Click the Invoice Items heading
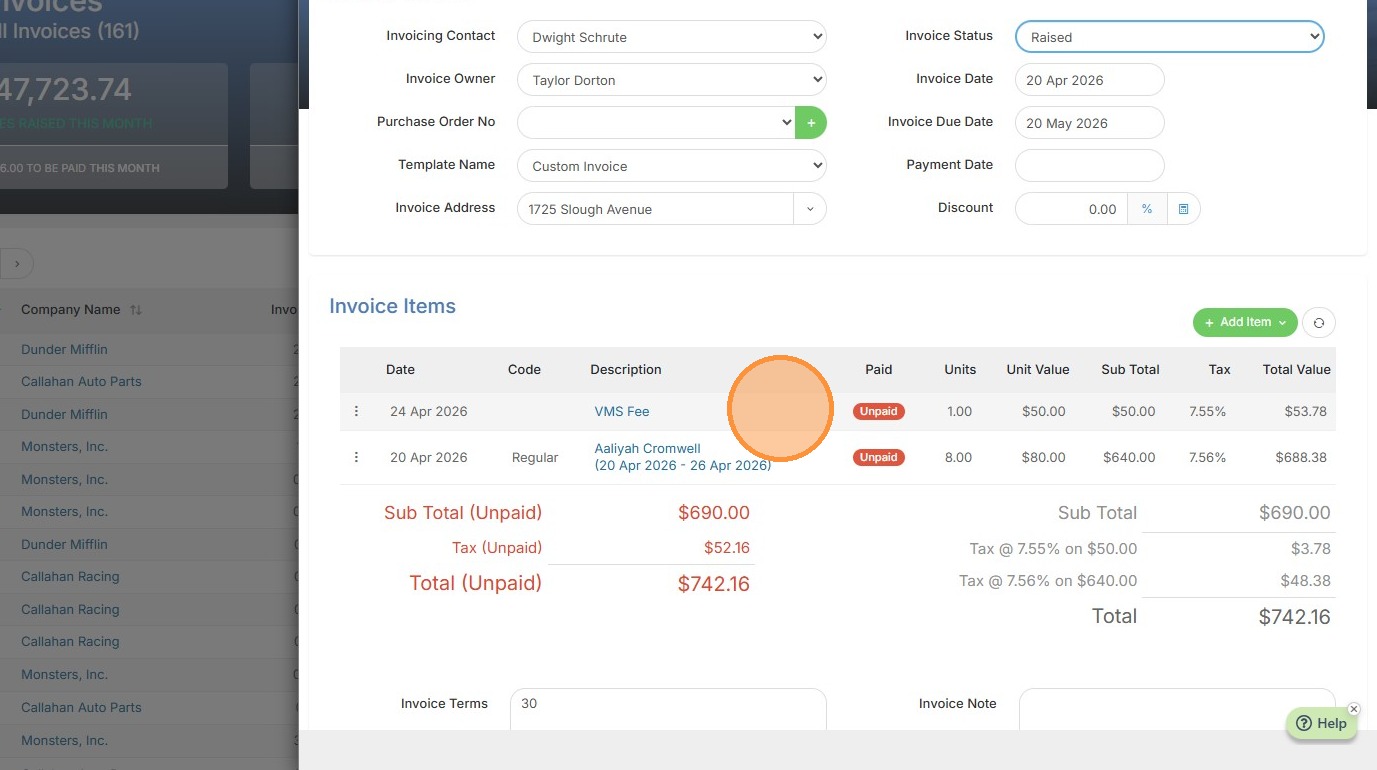Image resolution: width=1377 pixels, height=770 pixels. coord(392,306)
